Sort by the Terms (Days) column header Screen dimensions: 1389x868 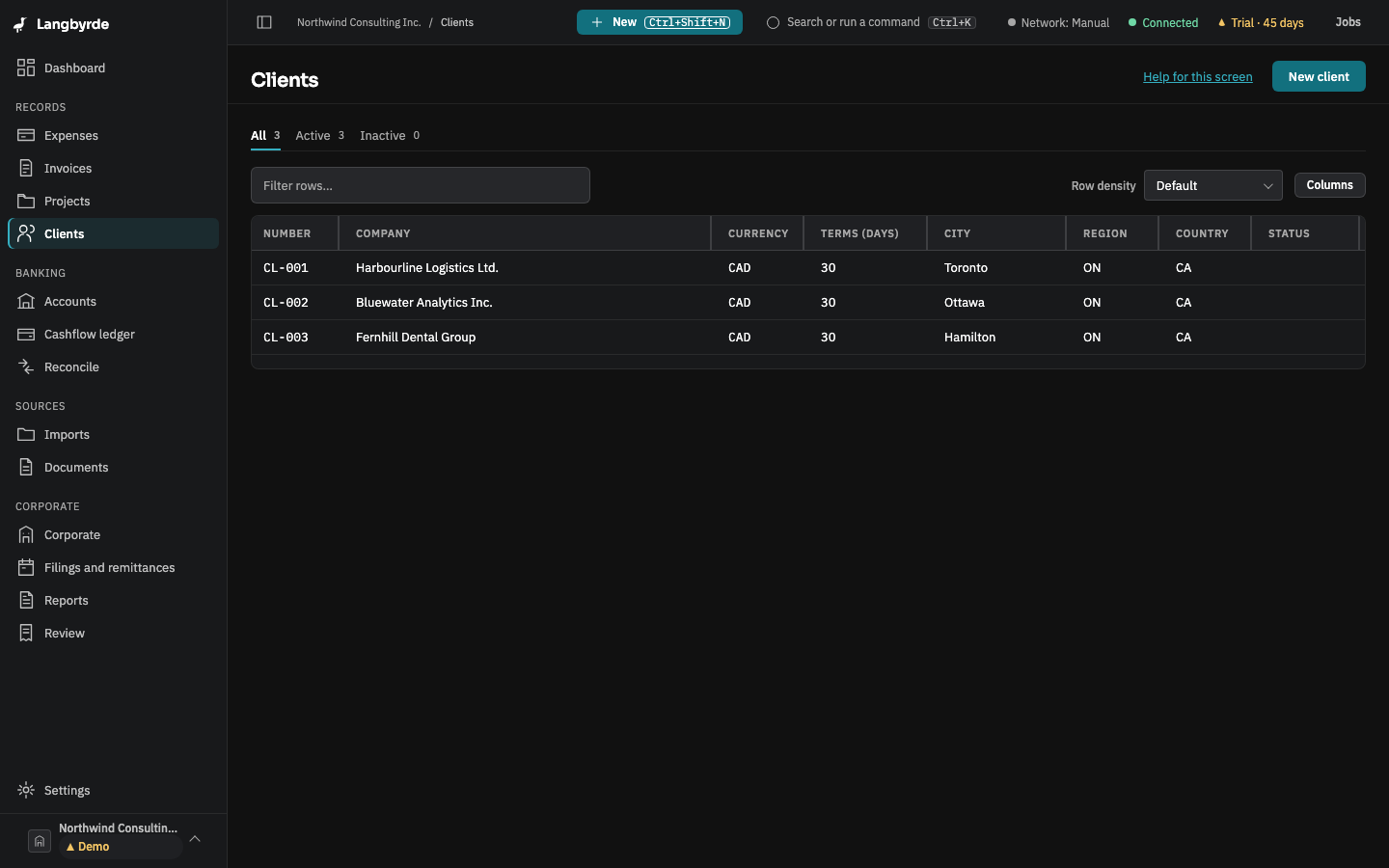point(865,233)
